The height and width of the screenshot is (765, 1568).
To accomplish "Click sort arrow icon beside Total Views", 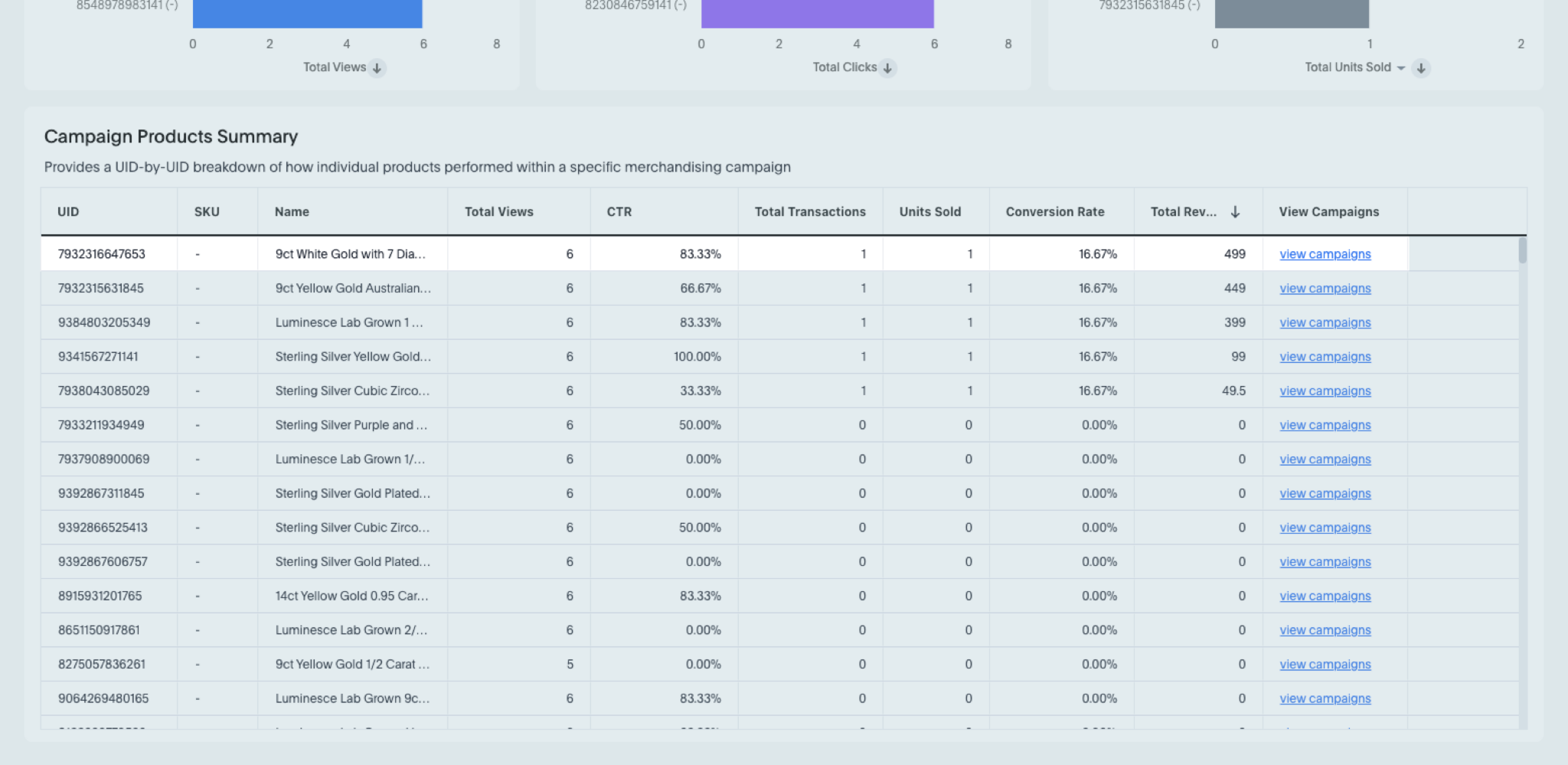I will [377, 68].
